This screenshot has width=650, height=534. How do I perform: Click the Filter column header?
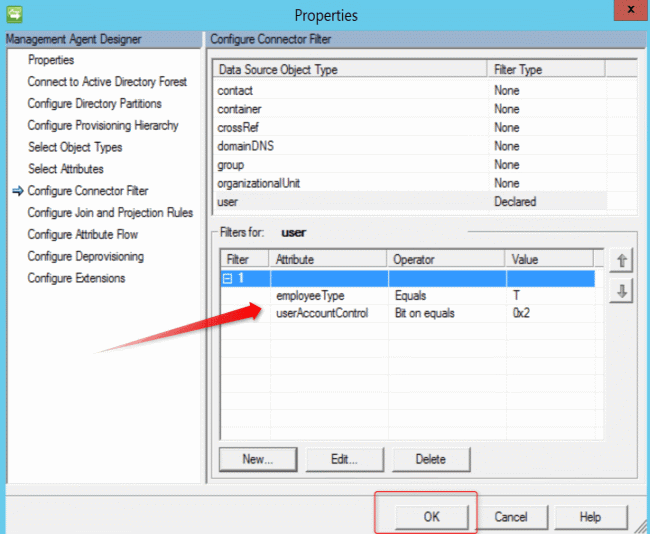245,260
